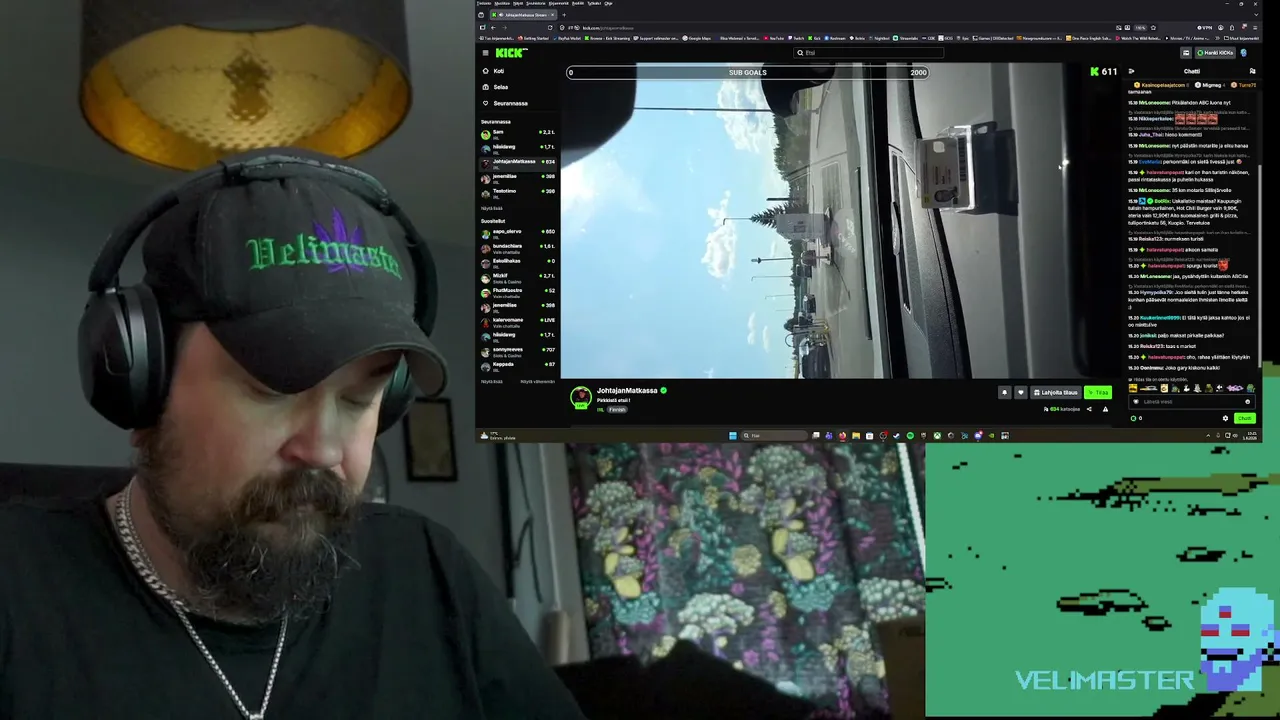Open the sannymeves channel
Image resolution: width=1280 pixels, height=720 pixels.
(x=518, y=350)
